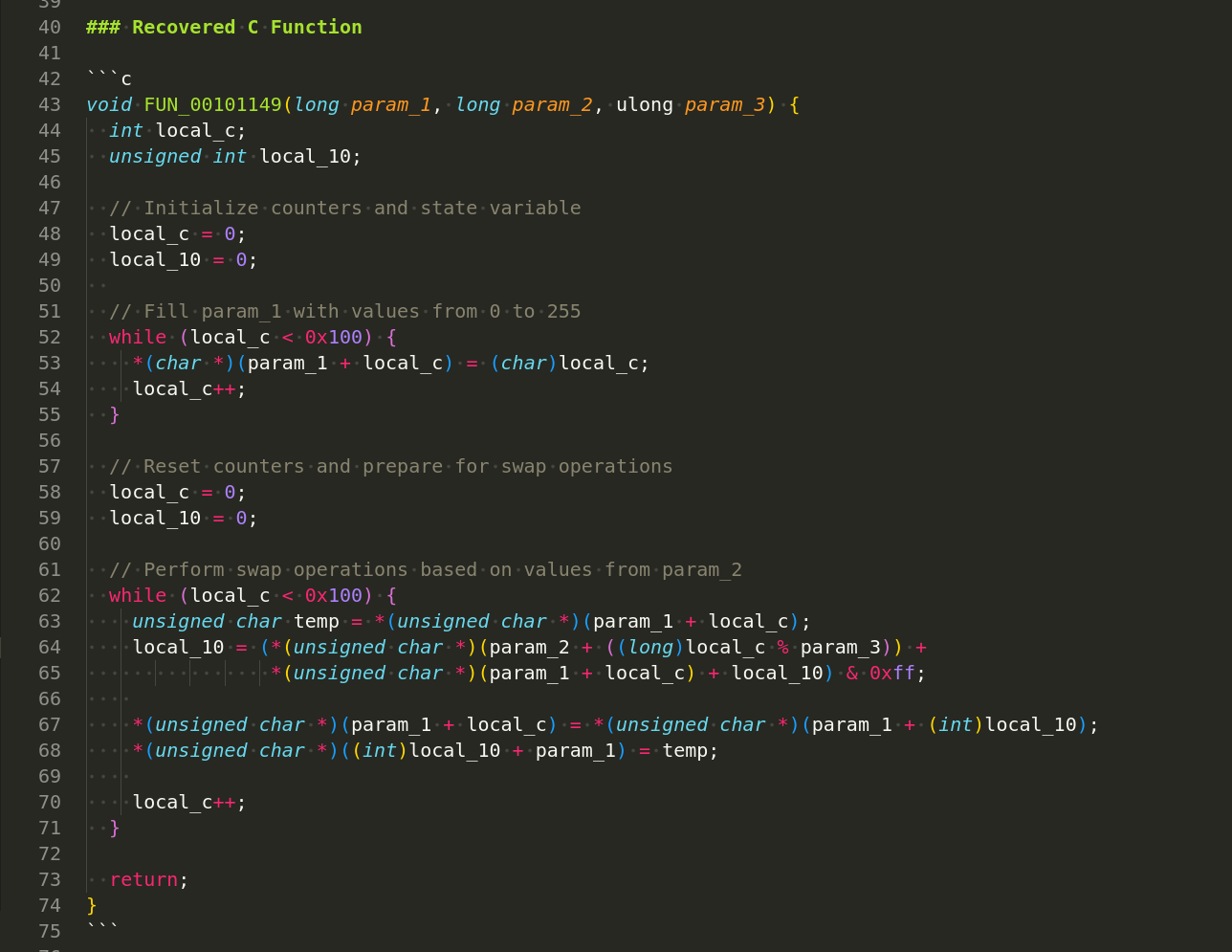
Task: Click the opening brace ending line 43
Action: tap(794, 104)
